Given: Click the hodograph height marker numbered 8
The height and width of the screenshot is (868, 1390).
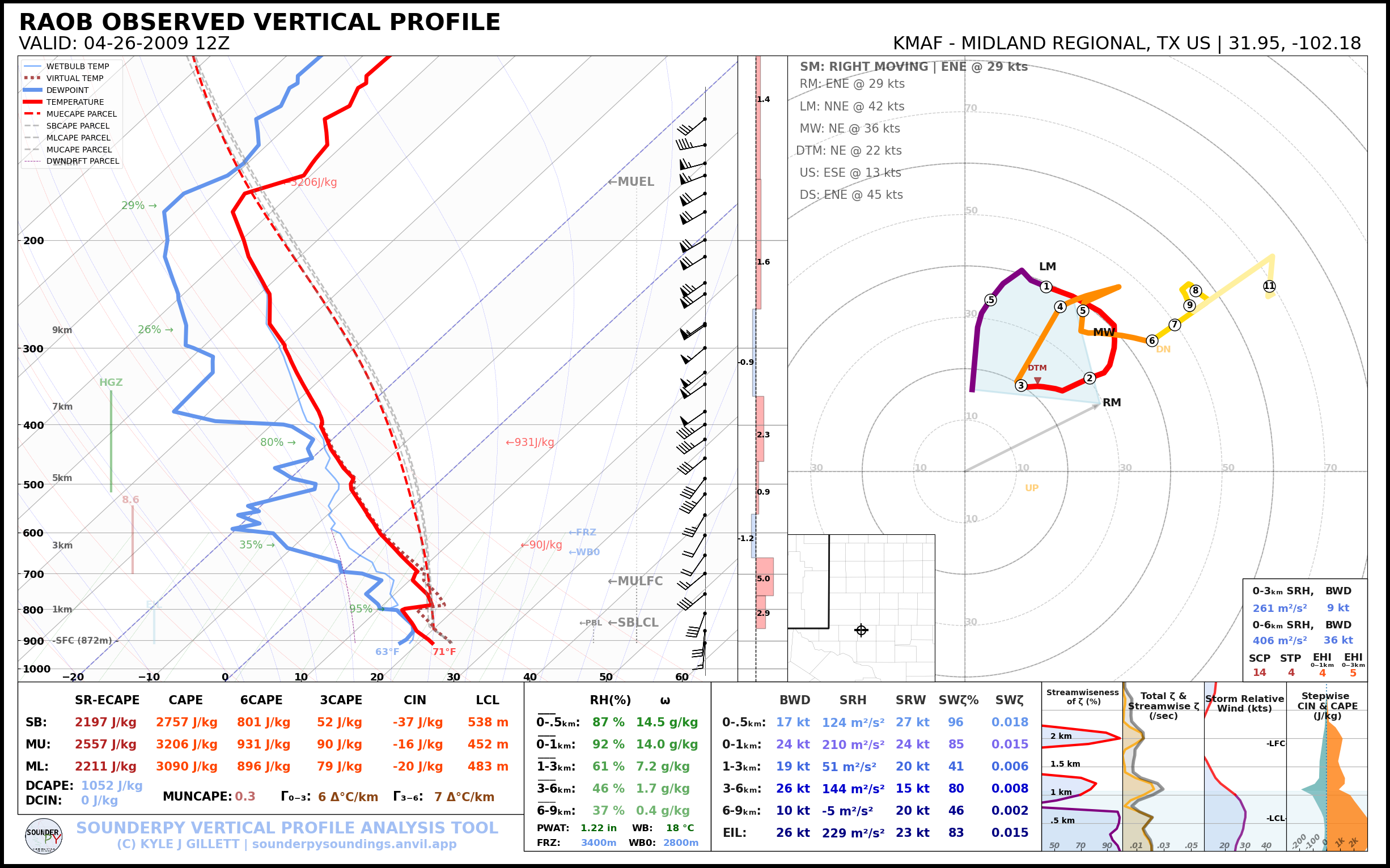Looking at the screenshot, I should point(1196,291).
